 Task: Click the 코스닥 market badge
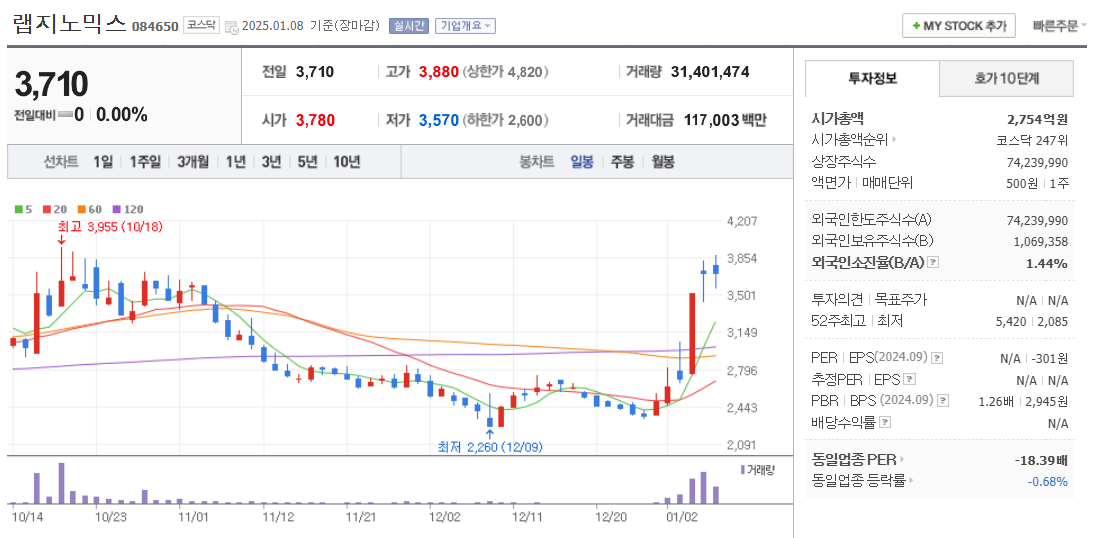202,26
